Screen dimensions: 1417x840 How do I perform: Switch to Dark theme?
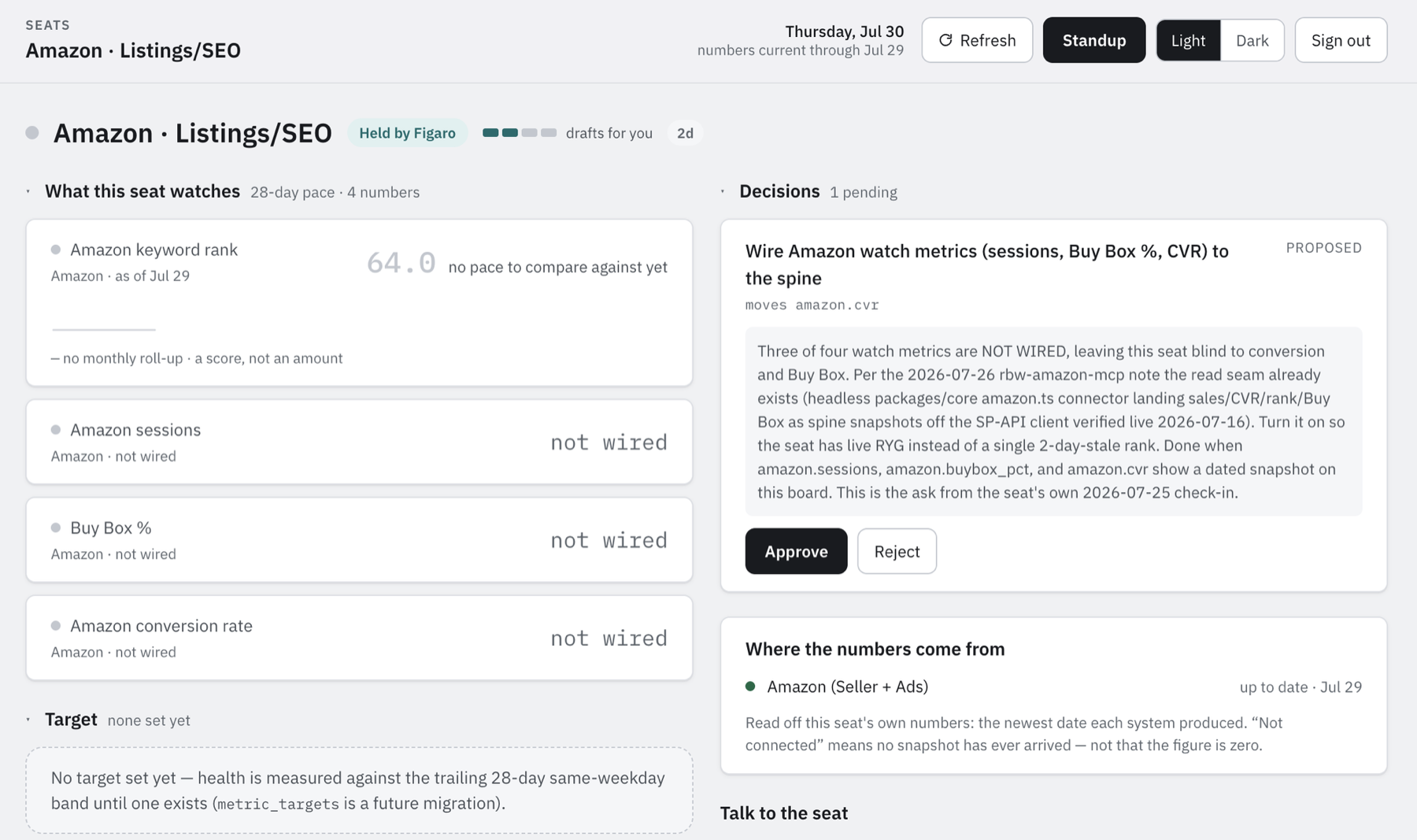1252,40
